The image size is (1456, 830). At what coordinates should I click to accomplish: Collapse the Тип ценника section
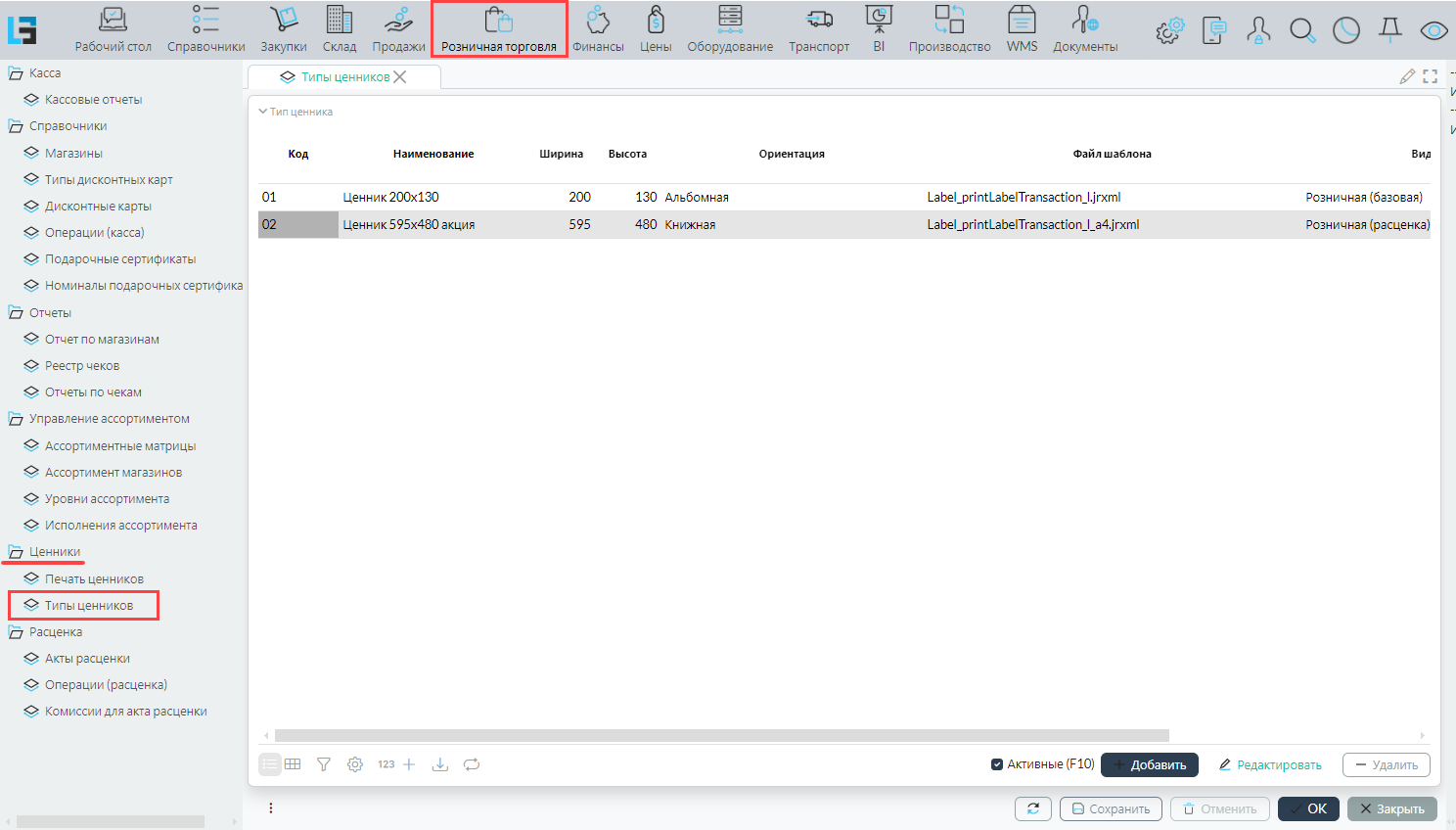pos(263,112)
